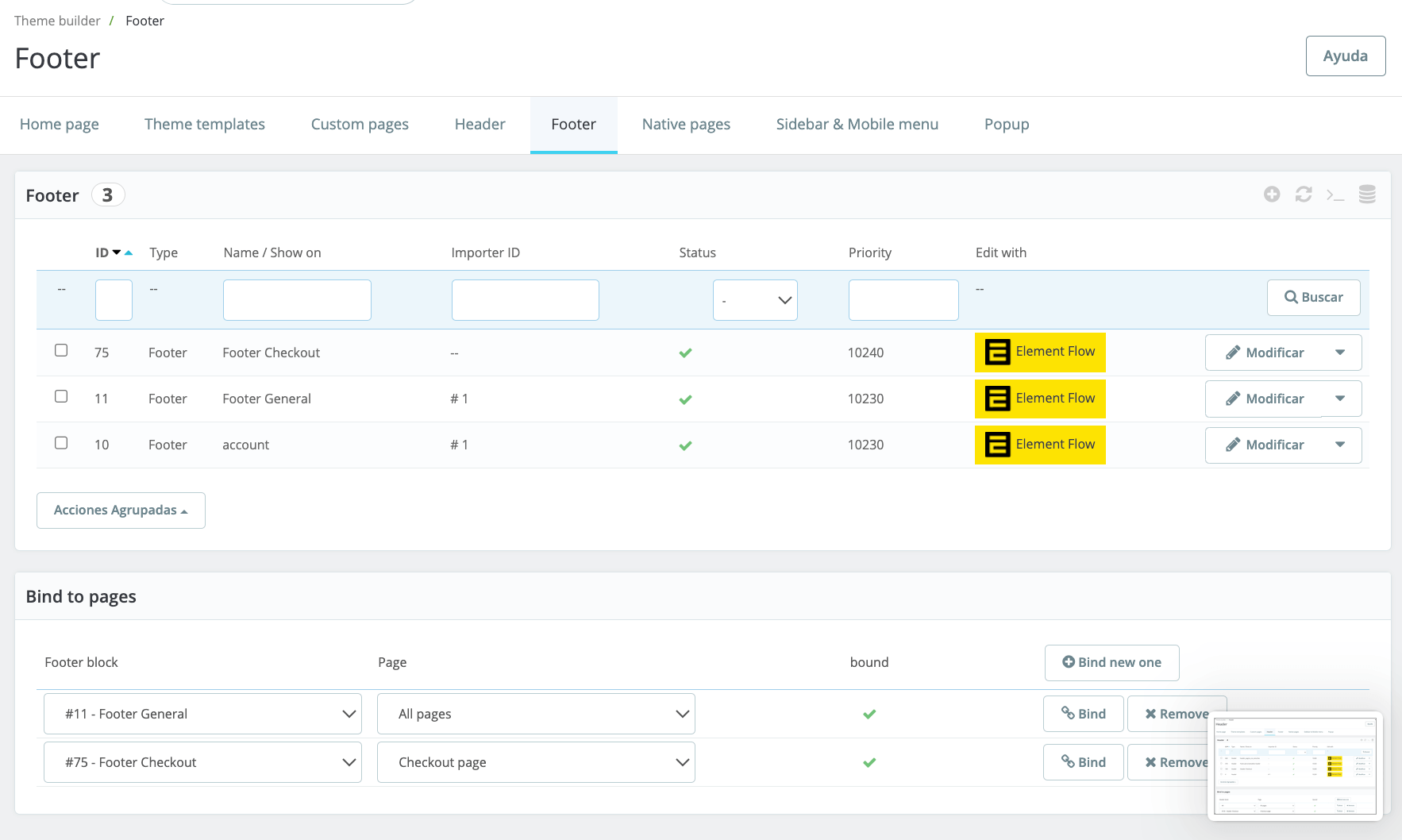Click the ID sort descending arrow
Image resolution: width=1402 pixels, height=840 pixels.
117,252
